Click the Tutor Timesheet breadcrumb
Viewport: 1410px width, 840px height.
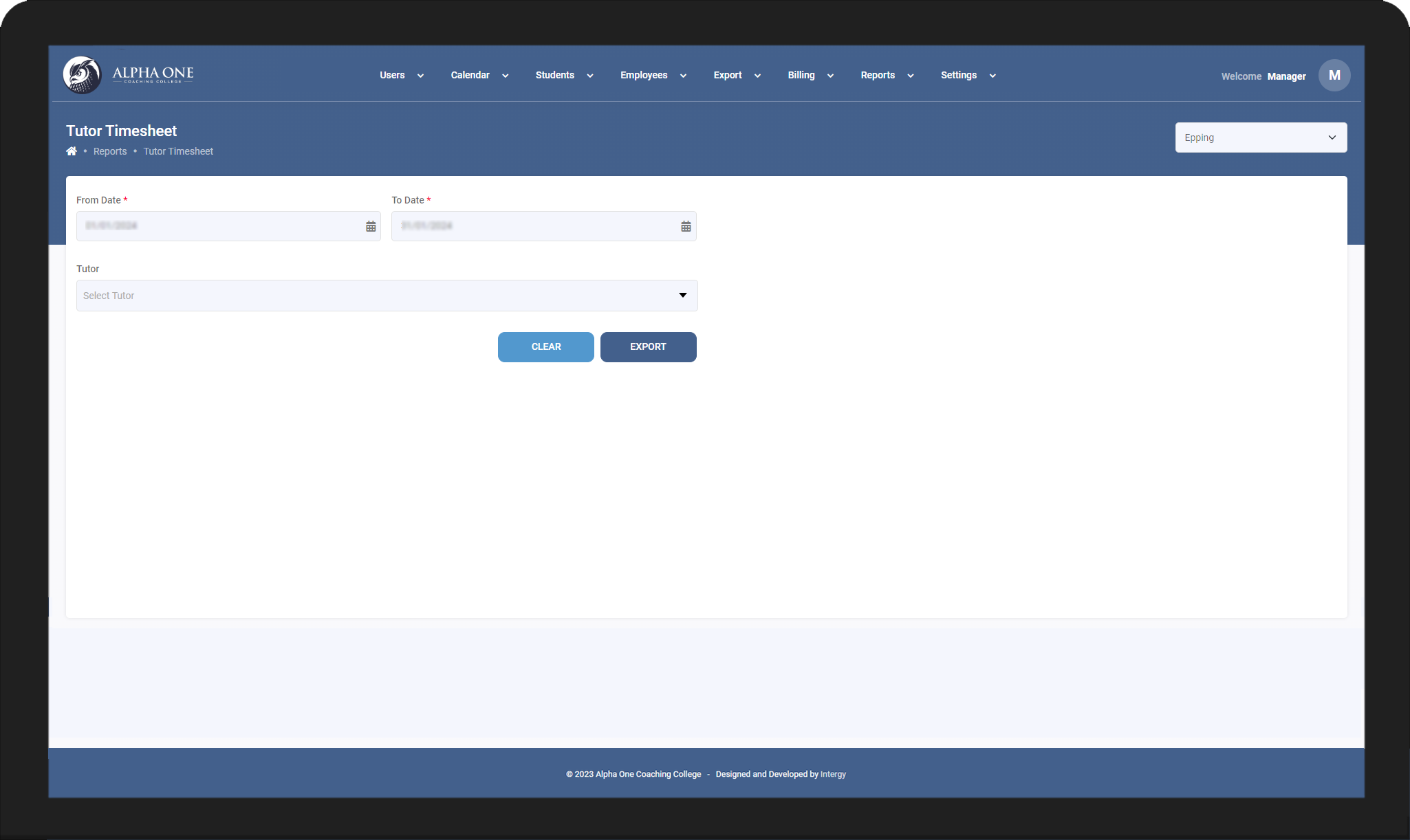(178, 151)
